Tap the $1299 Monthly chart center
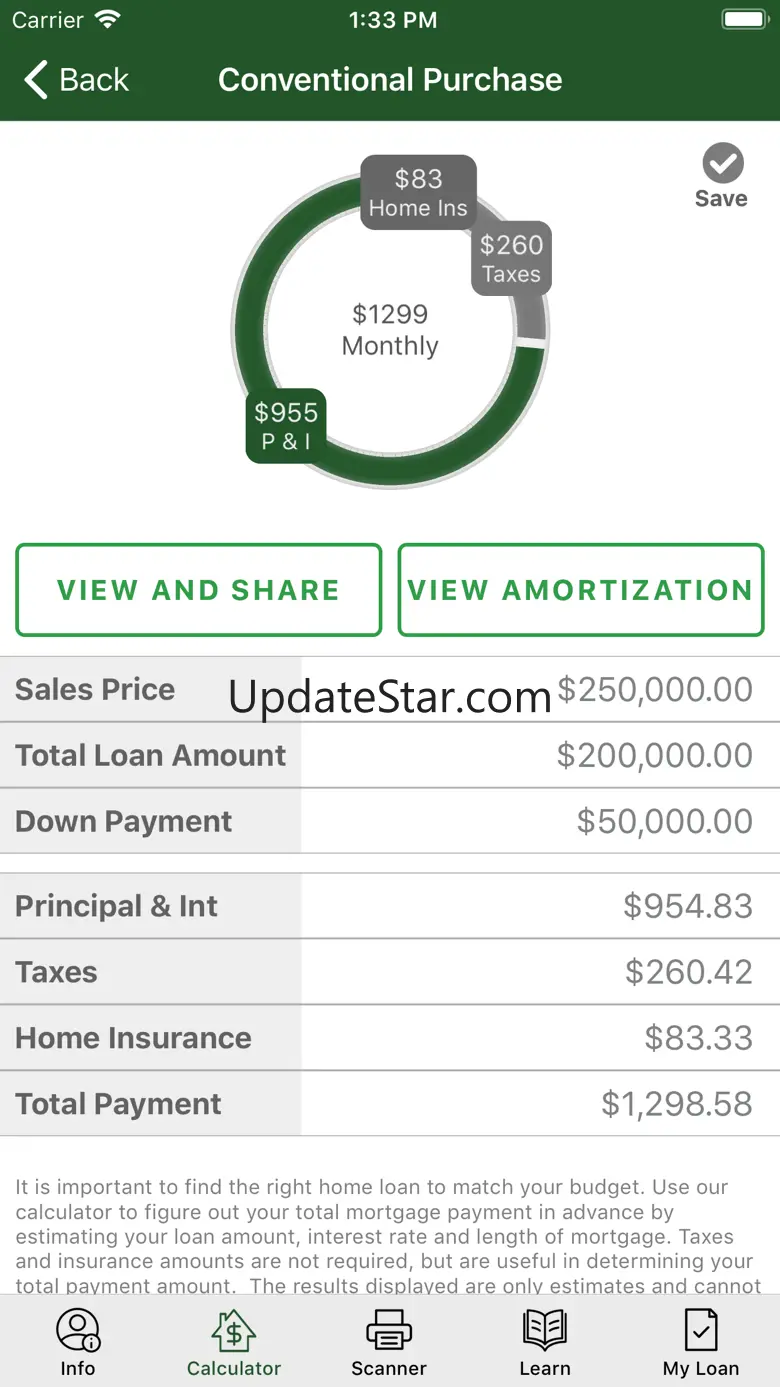Viewport: 780px width, 1387px height. click(390, 329)
